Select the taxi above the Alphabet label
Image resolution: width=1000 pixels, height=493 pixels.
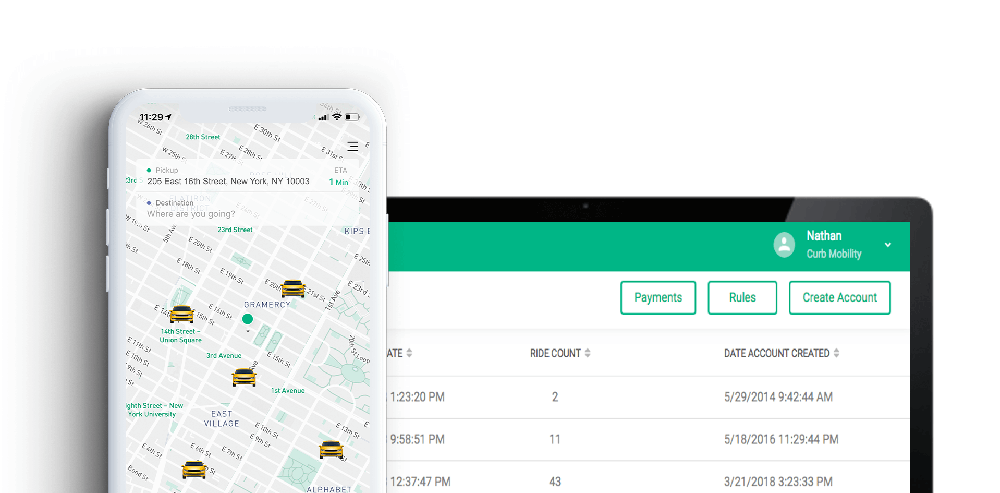coord(331,450)
